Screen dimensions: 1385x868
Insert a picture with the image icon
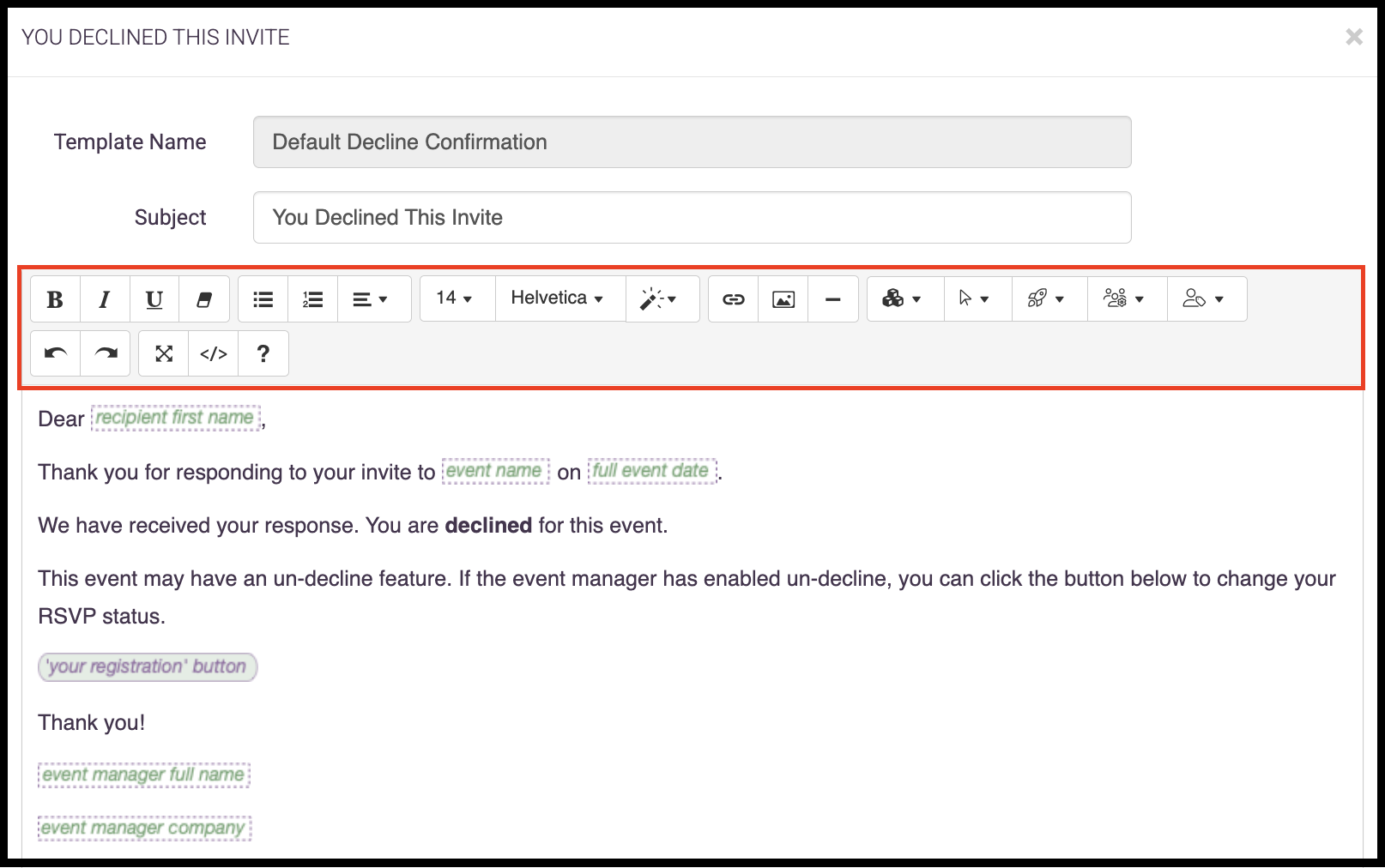tap(783, 299)
